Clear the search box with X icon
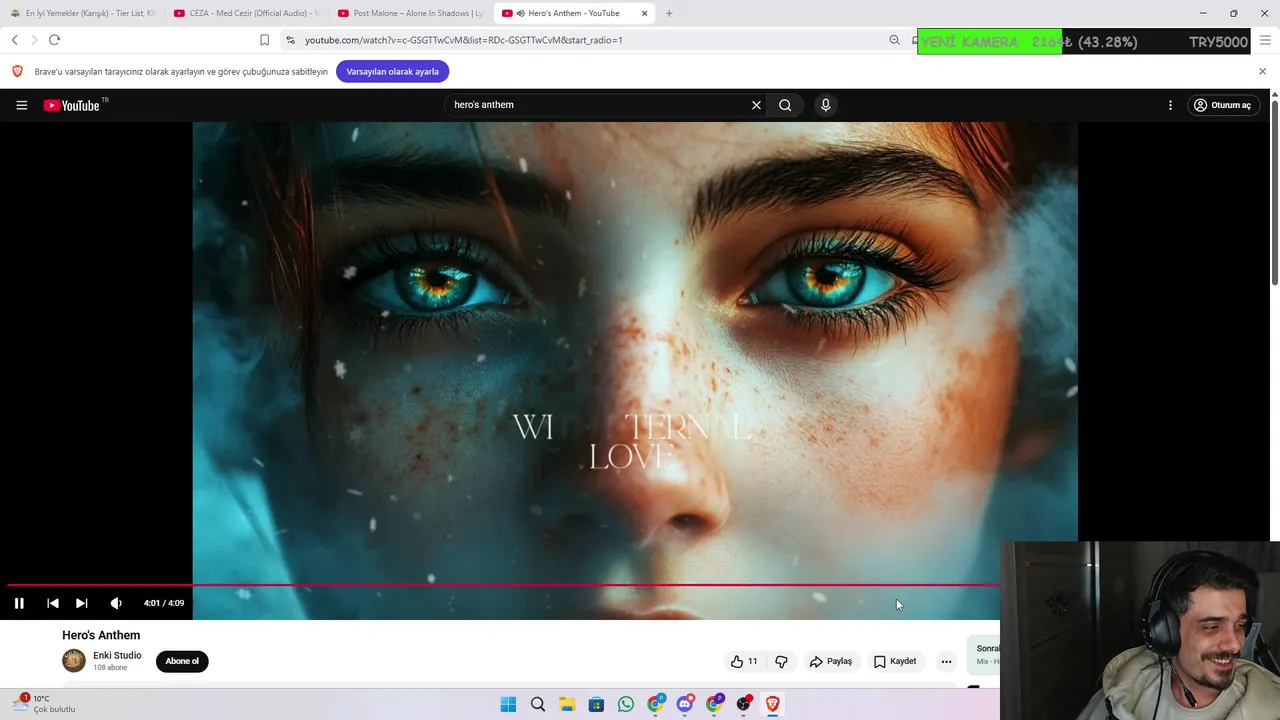 point(756,105)
